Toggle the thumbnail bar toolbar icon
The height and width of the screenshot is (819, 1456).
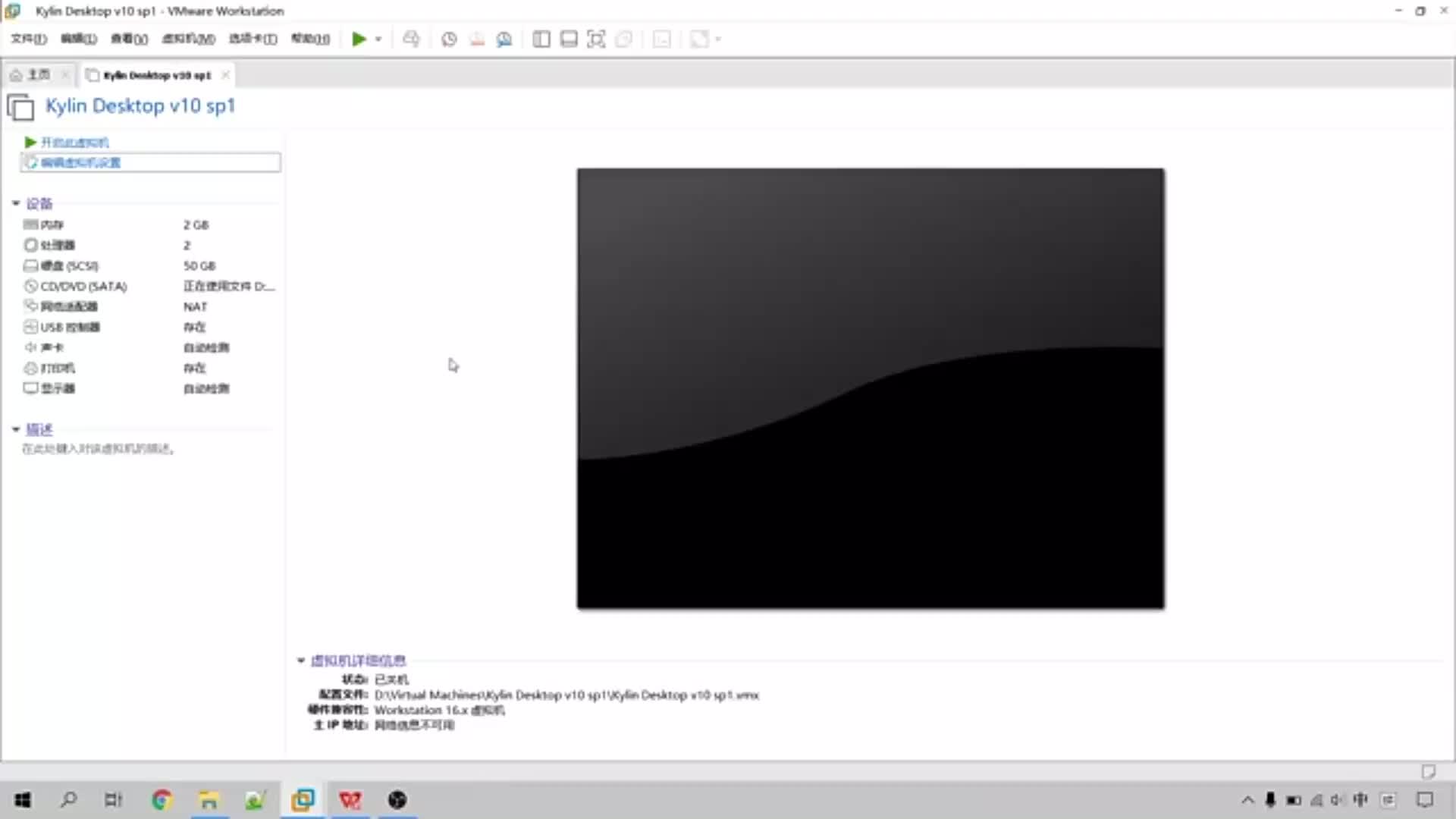tap(569, 39)
